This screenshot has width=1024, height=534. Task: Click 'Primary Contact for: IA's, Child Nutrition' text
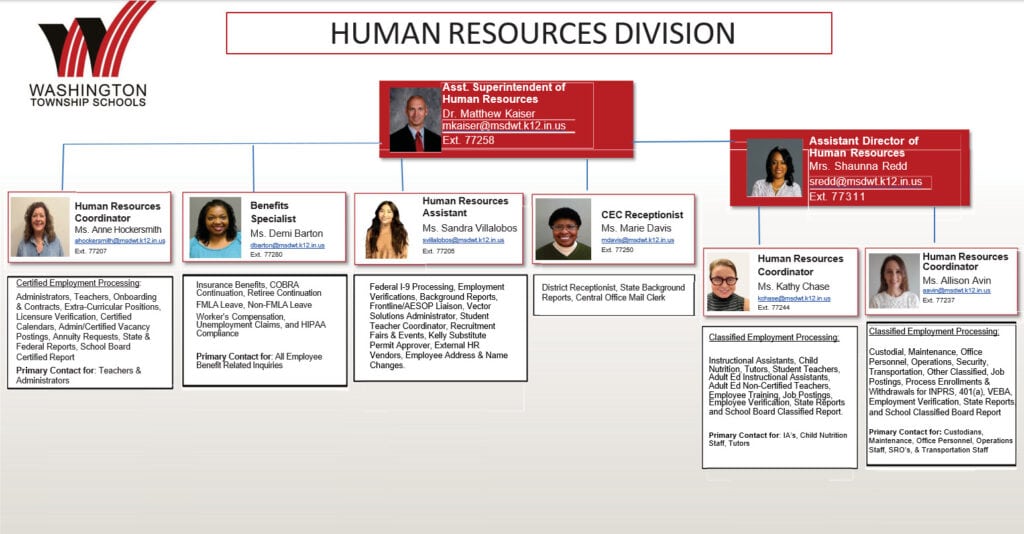(778, 439)
